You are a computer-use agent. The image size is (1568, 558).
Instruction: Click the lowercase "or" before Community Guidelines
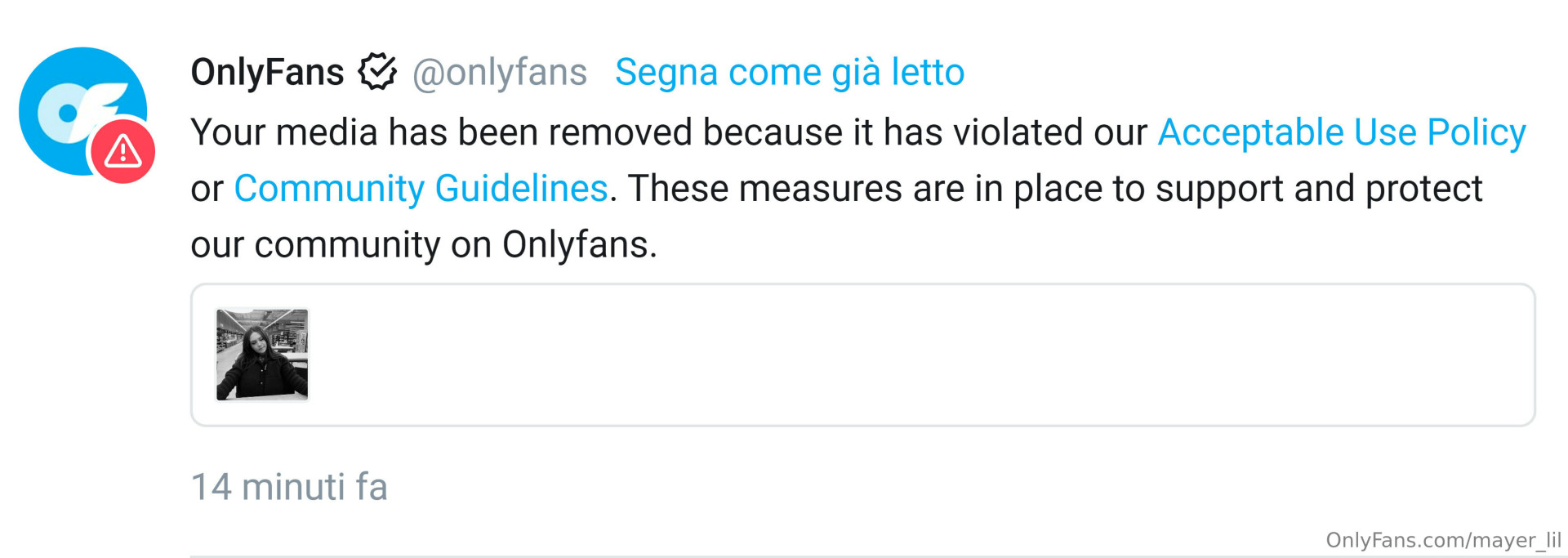(207, 189)
